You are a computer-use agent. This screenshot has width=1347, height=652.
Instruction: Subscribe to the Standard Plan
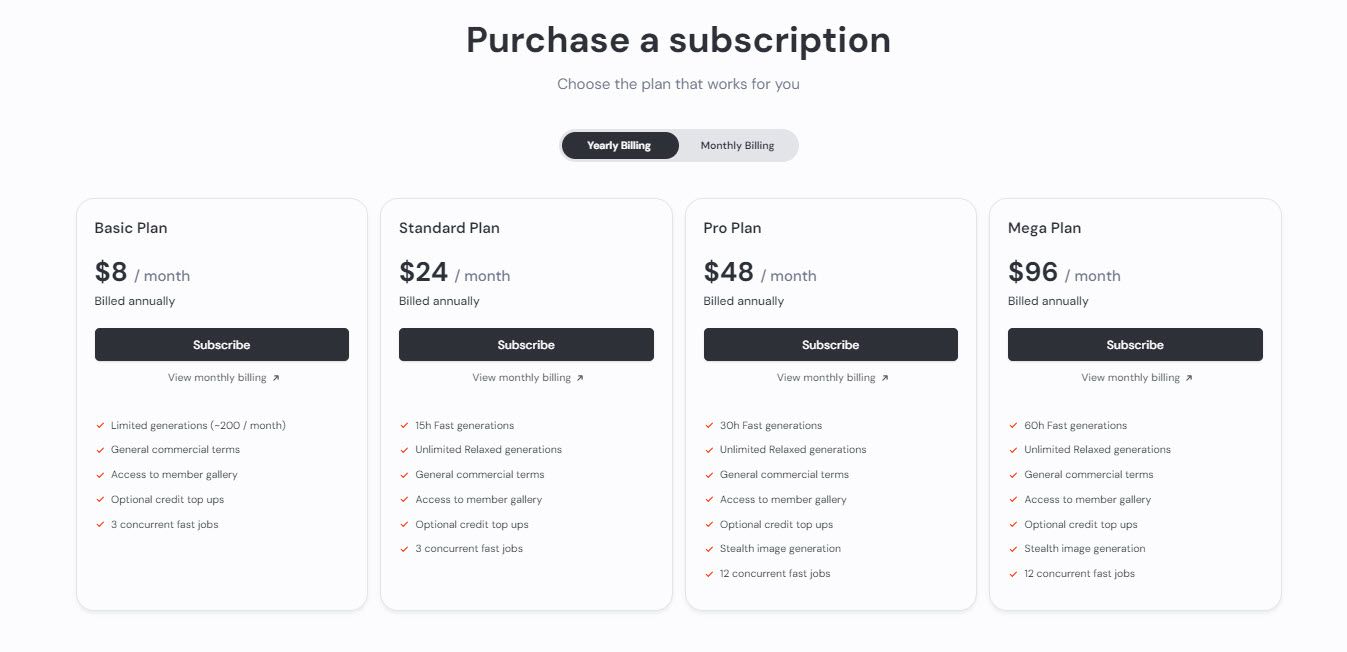(x=526, y=345)
